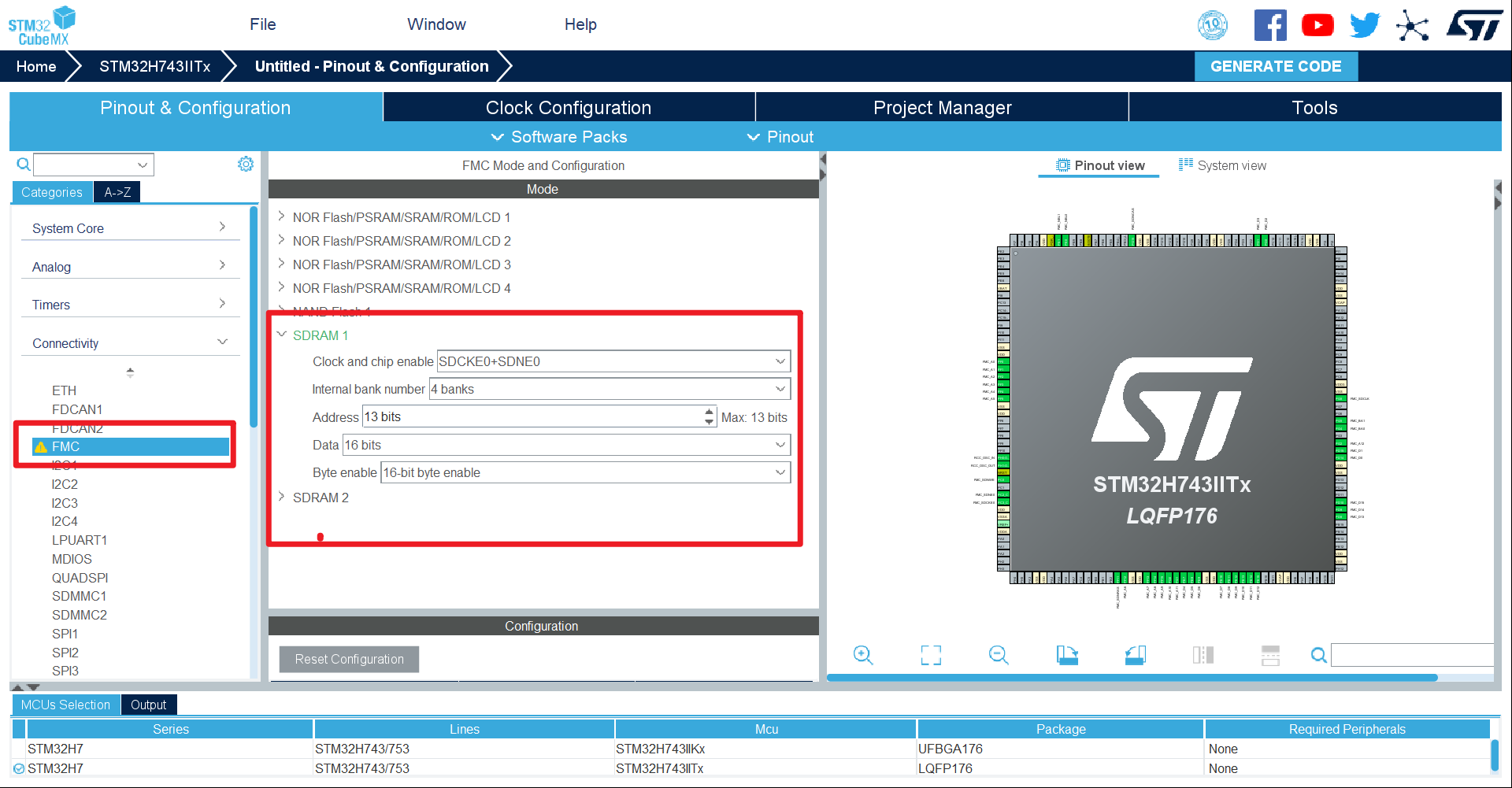Rotate the chip clockwise
This screenshot has height=788, width=1512.
tap(1067, 655)
